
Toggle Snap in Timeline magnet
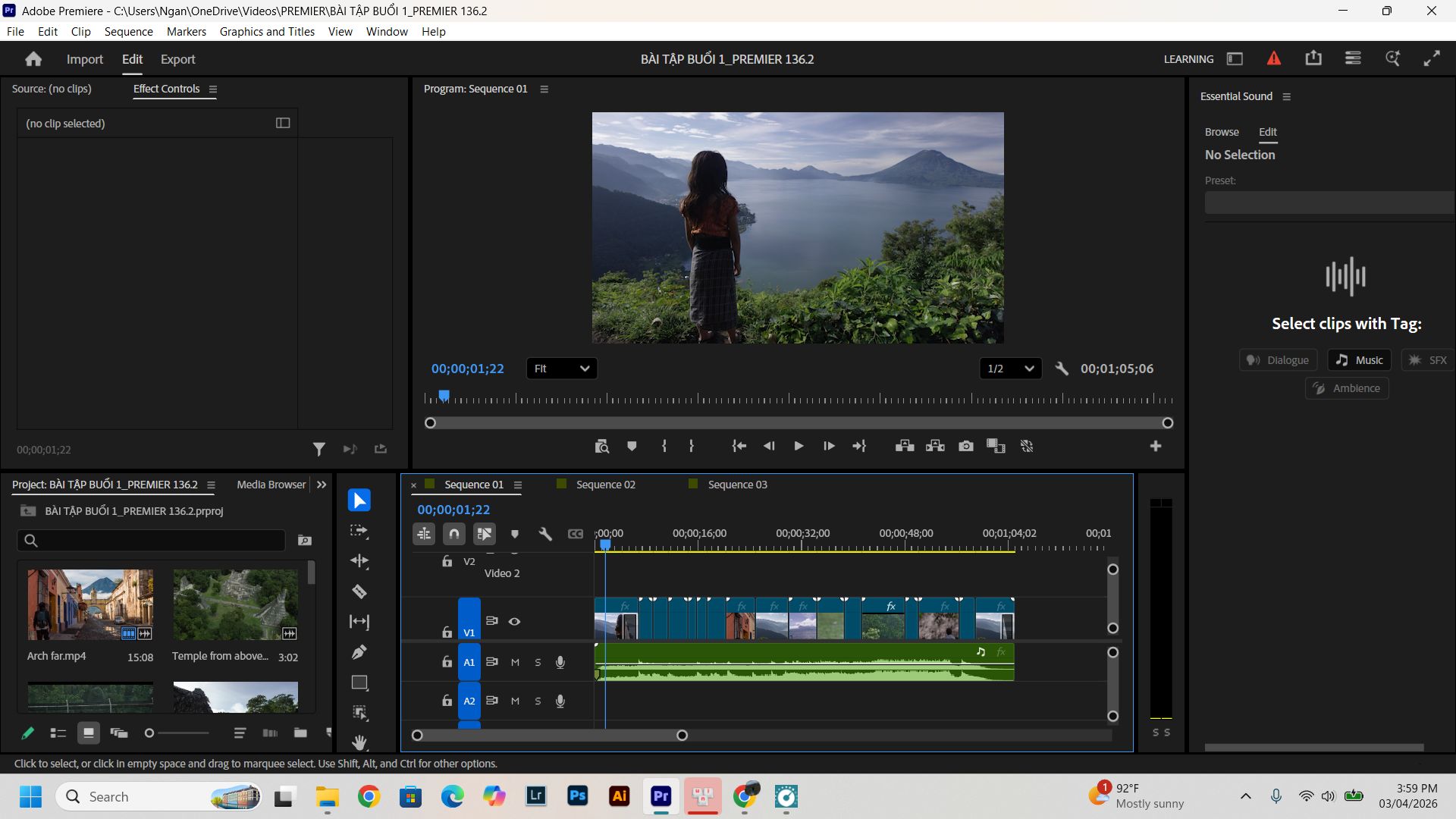pos(453,534)
